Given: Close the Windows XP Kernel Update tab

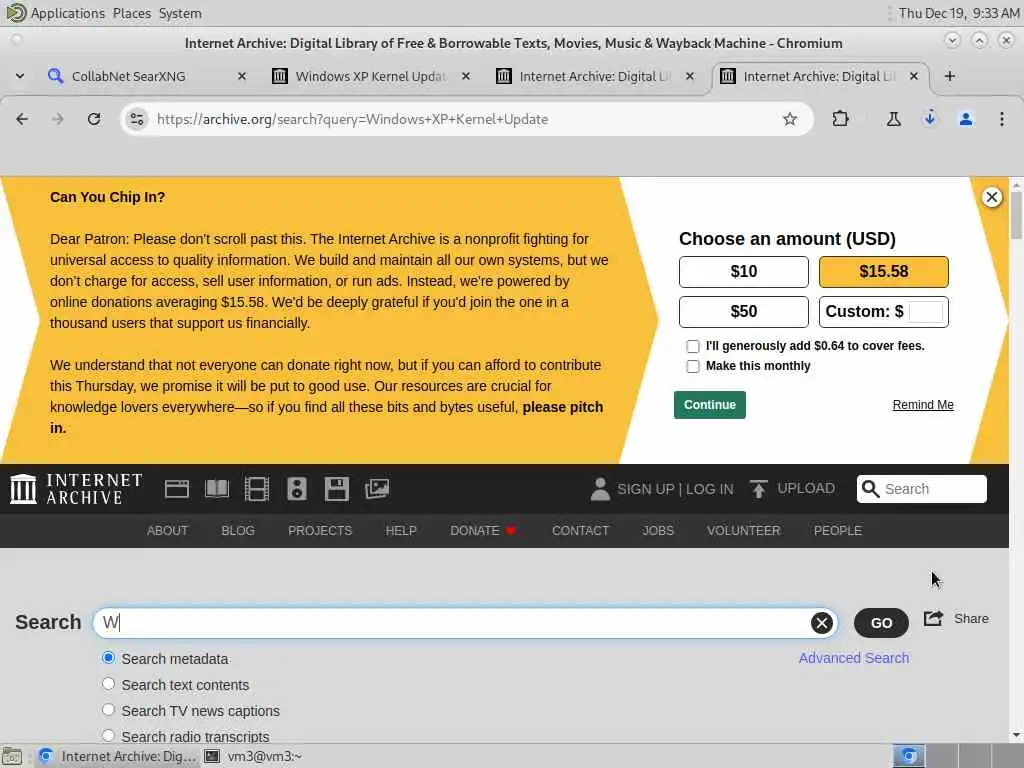Looking at the screenshot, I should coord(466,76).
